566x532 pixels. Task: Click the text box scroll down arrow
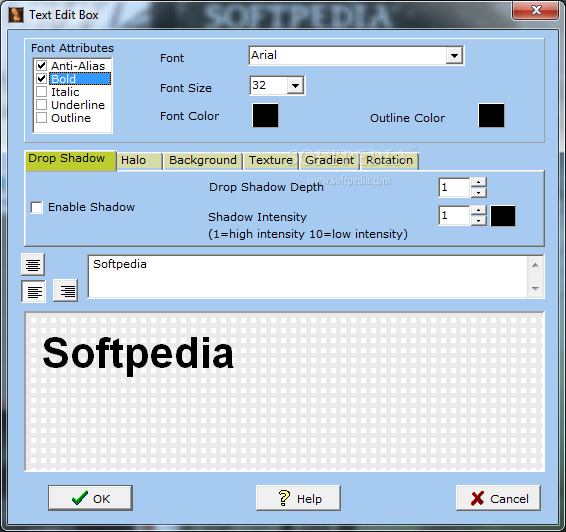[x=535, y=288]
